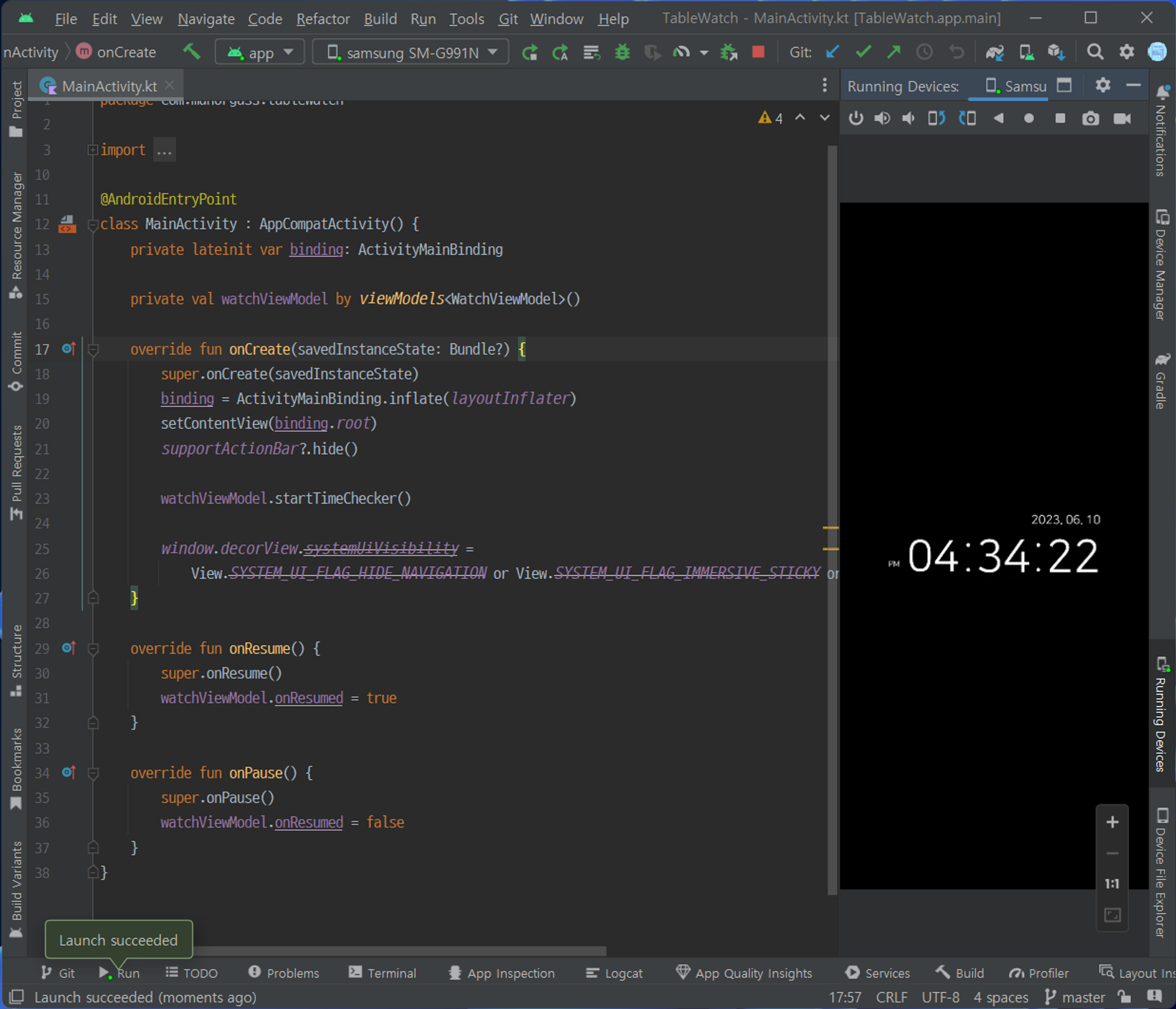Toggle device screen recording camera
The height and width of the screenshot is (1009, 1176).
[x=1122, y=119]
